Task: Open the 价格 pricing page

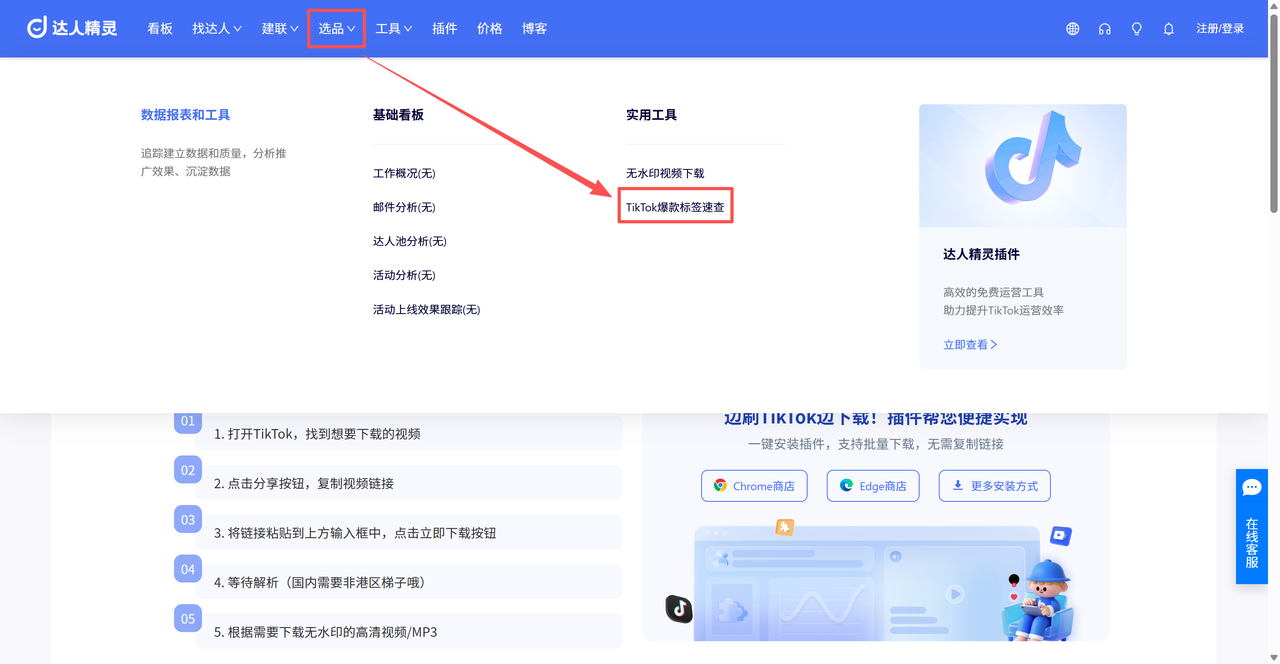Action: click(490, 29)
